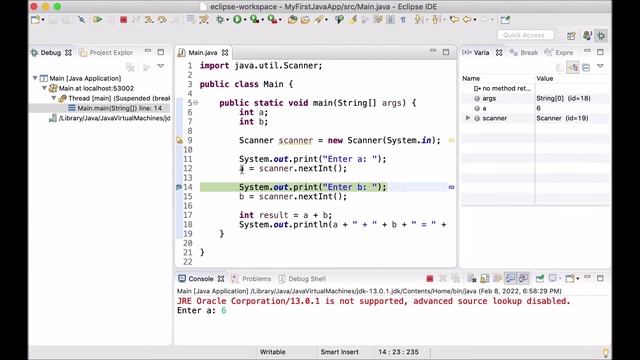The width and height of the screenshot is (640, 360).
Task: Open the Open Console dropdown arrow
Action: [x=577, y=279]
